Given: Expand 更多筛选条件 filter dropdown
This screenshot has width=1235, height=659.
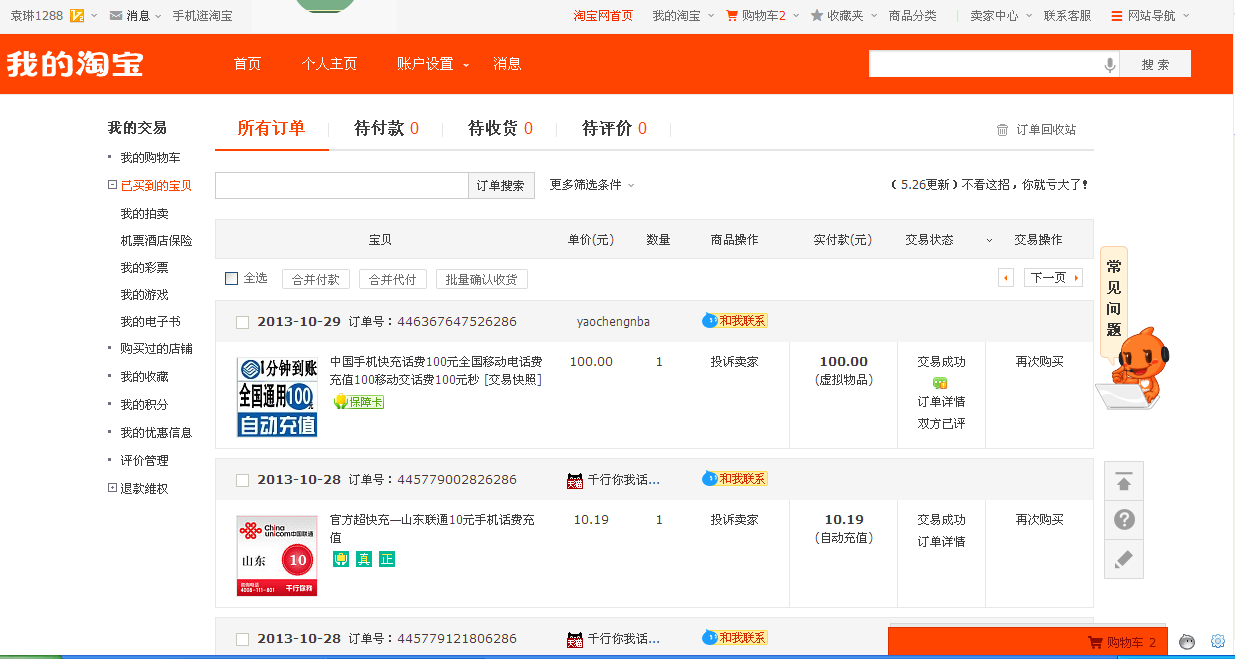Looking at the screenshot, I should click(x=592, y=185).
